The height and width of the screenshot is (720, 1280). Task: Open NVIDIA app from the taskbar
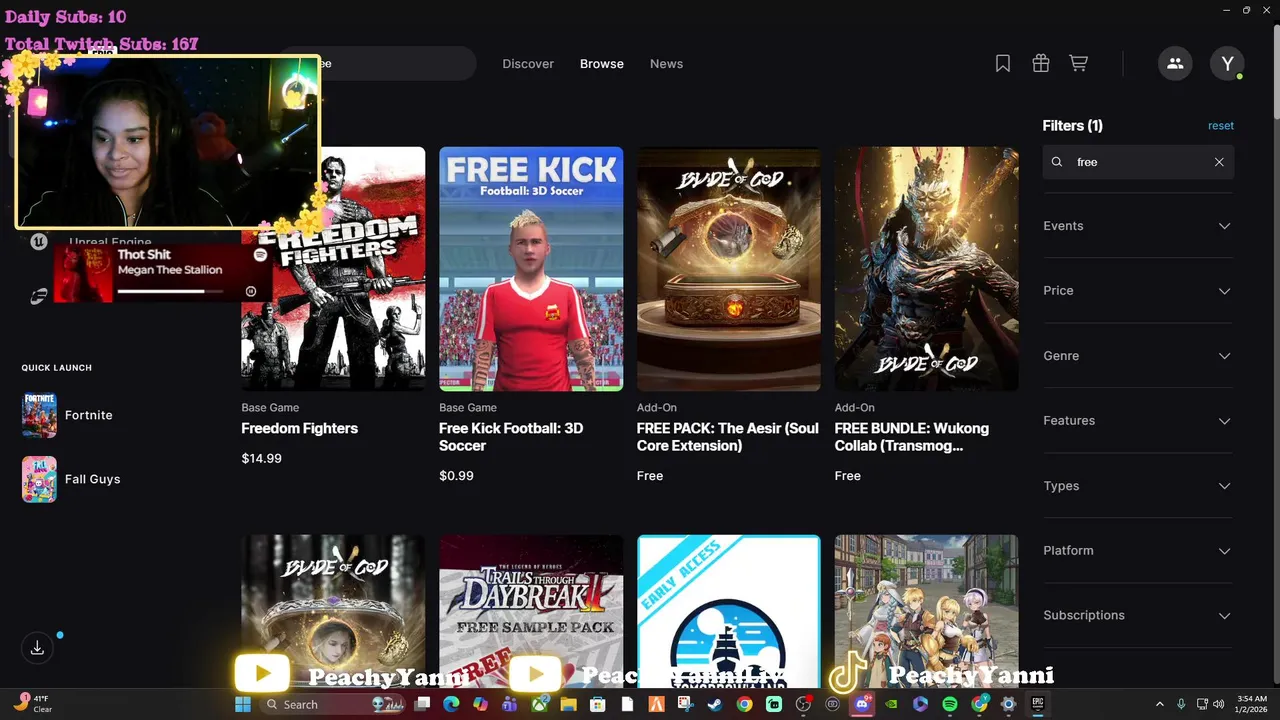click(891, 704)
